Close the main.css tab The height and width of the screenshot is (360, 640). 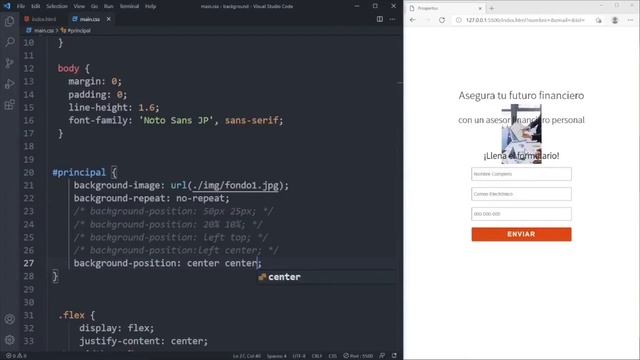click(109, 19)
